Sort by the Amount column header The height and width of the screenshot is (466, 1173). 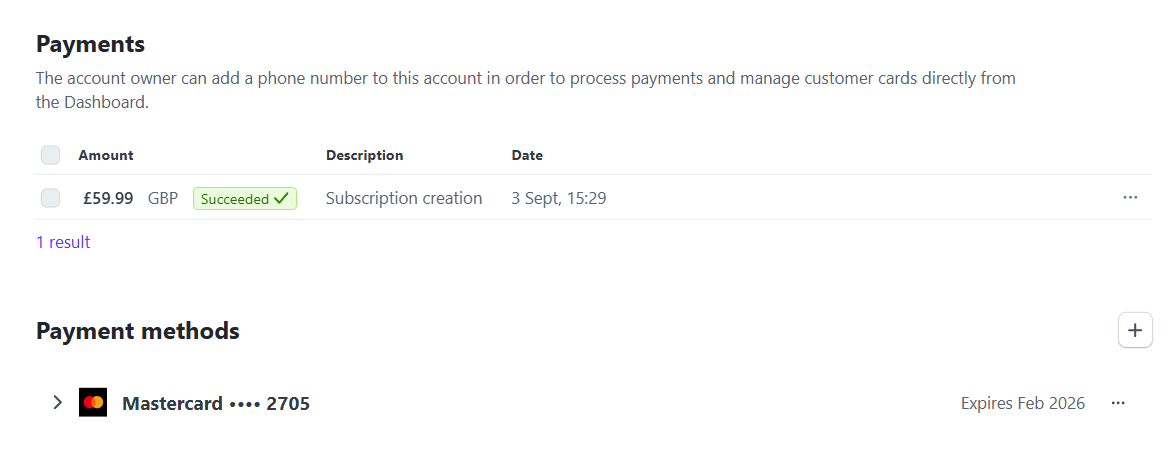click(106, 155)
